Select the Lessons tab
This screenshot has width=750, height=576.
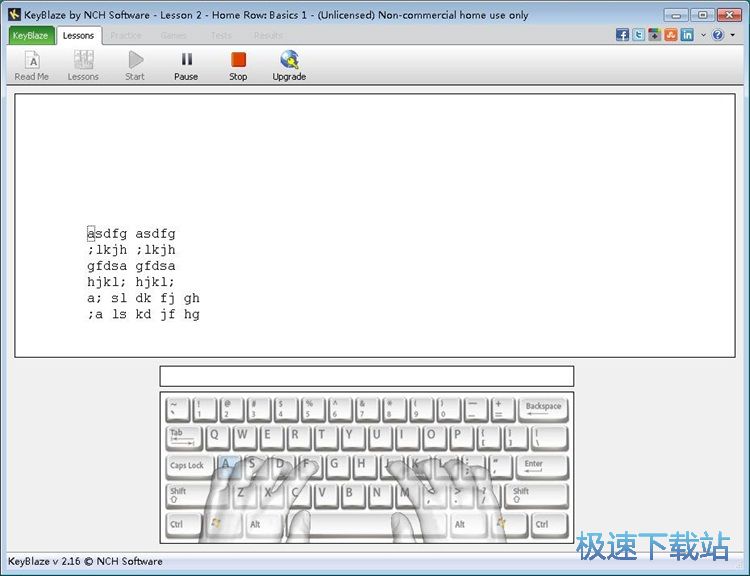click(78, 35)
